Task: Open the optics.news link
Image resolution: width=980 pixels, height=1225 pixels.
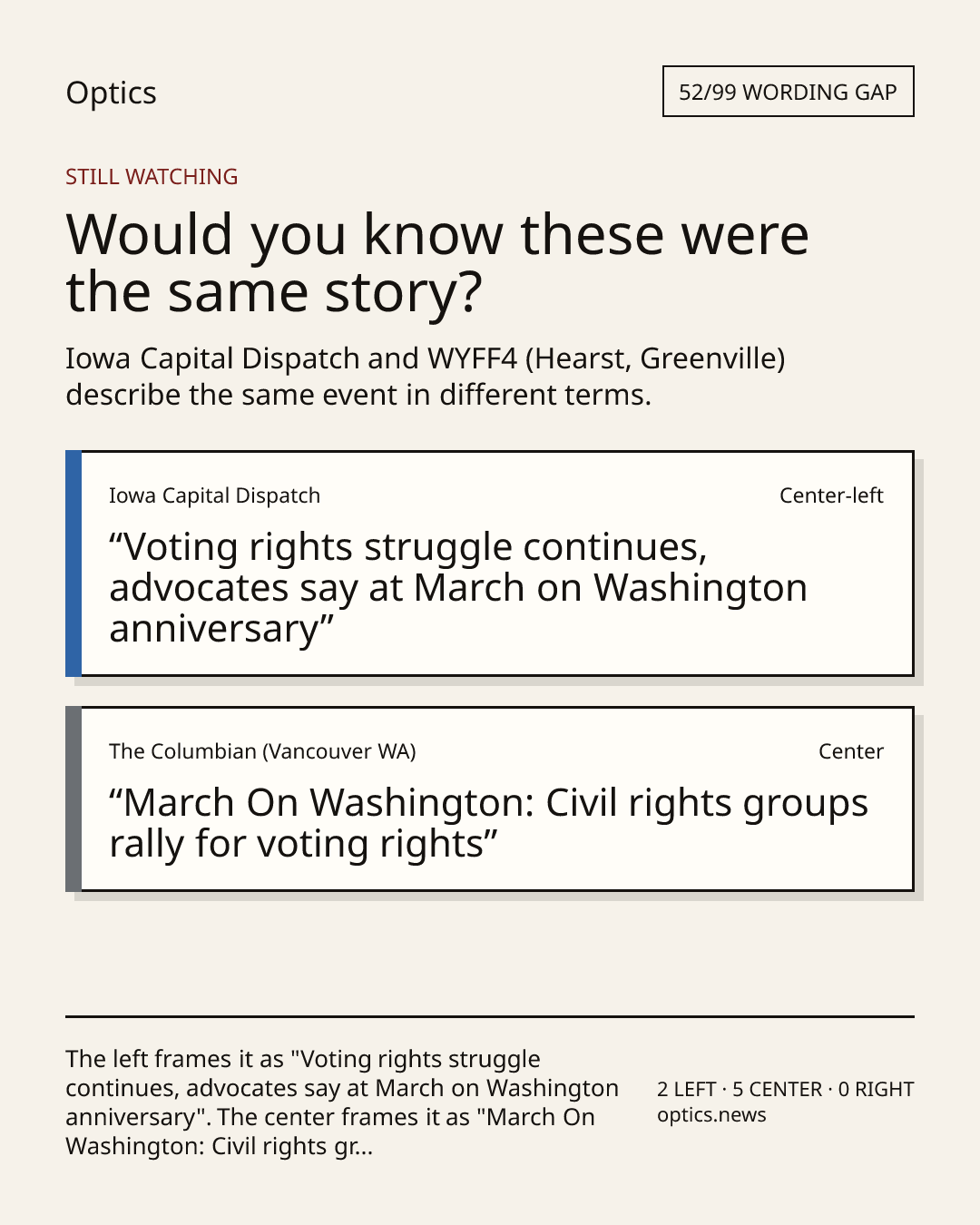Action: point(711,1114)
